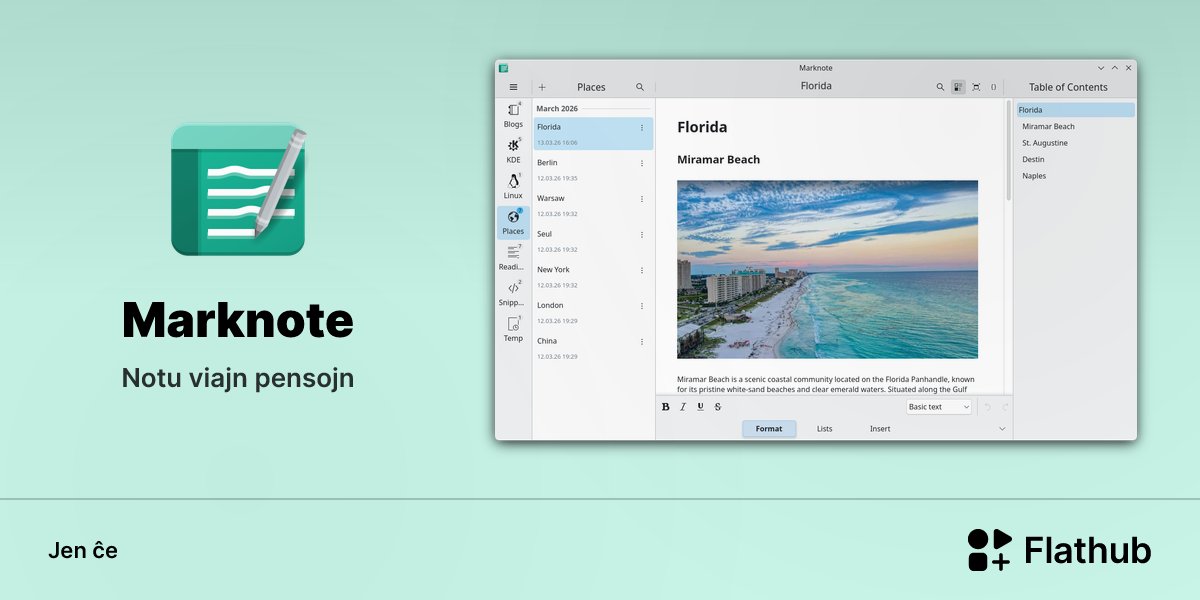Click the Miramar Beach heading in editor

point(718,159)
